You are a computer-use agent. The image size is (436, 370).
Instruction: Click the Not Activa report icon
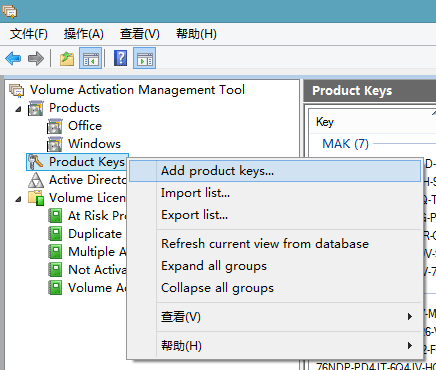click(55, 270)
